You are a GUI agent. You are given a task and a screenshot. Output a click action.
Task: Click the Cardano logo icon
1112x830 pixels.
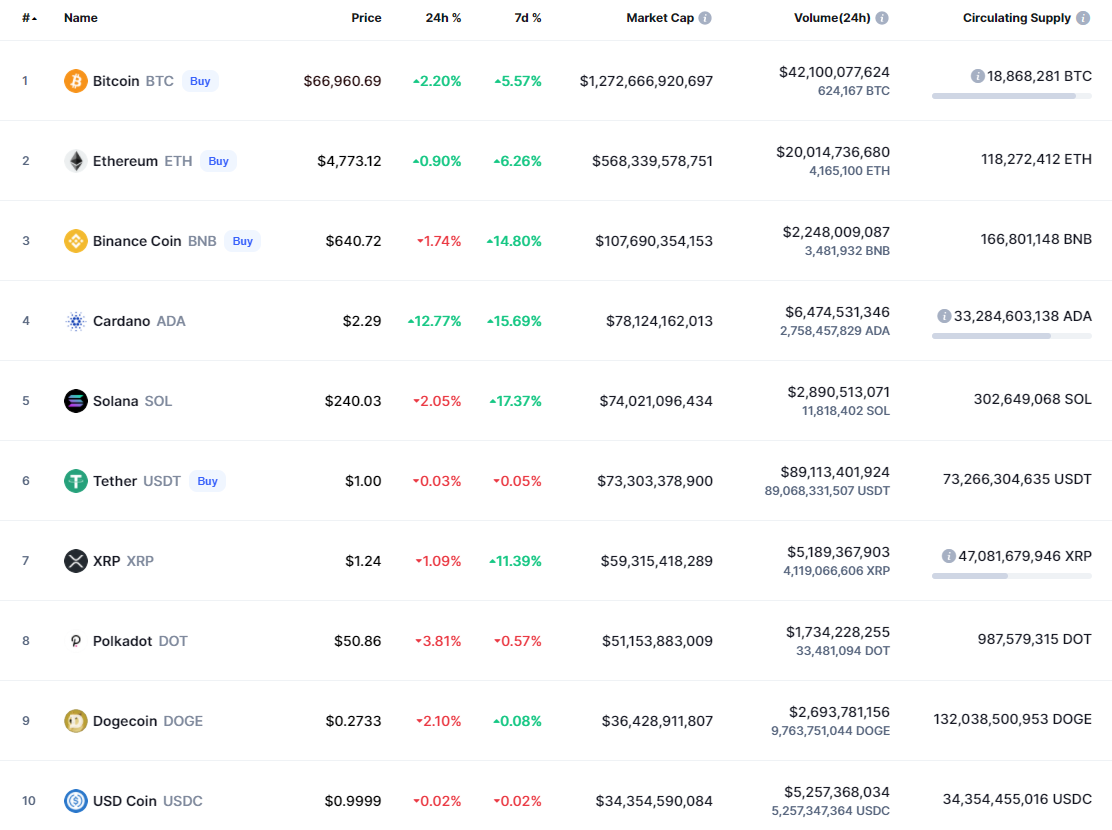76,321
